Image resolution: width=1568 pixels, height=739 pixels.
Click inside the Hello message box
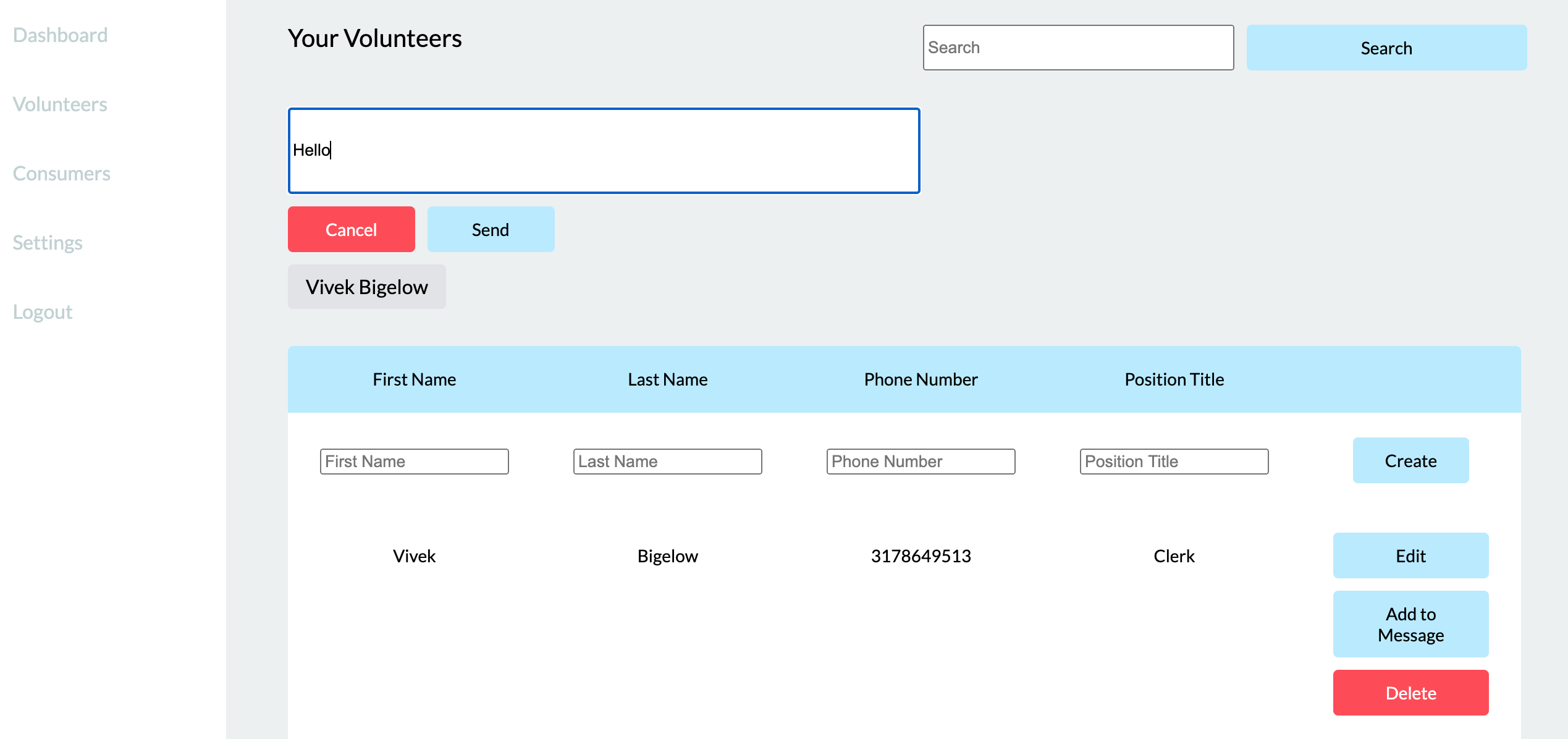click(604, 151)
